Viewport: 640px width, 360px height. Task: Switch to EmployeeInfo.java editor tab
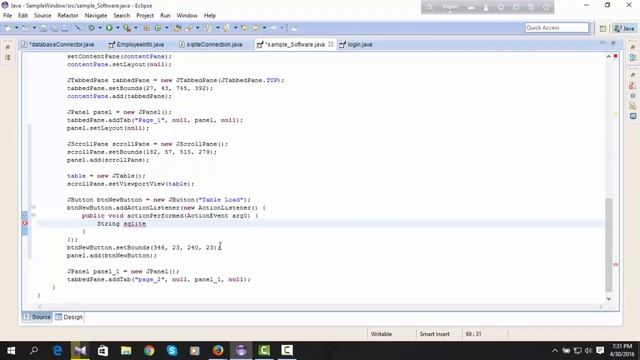136,44
